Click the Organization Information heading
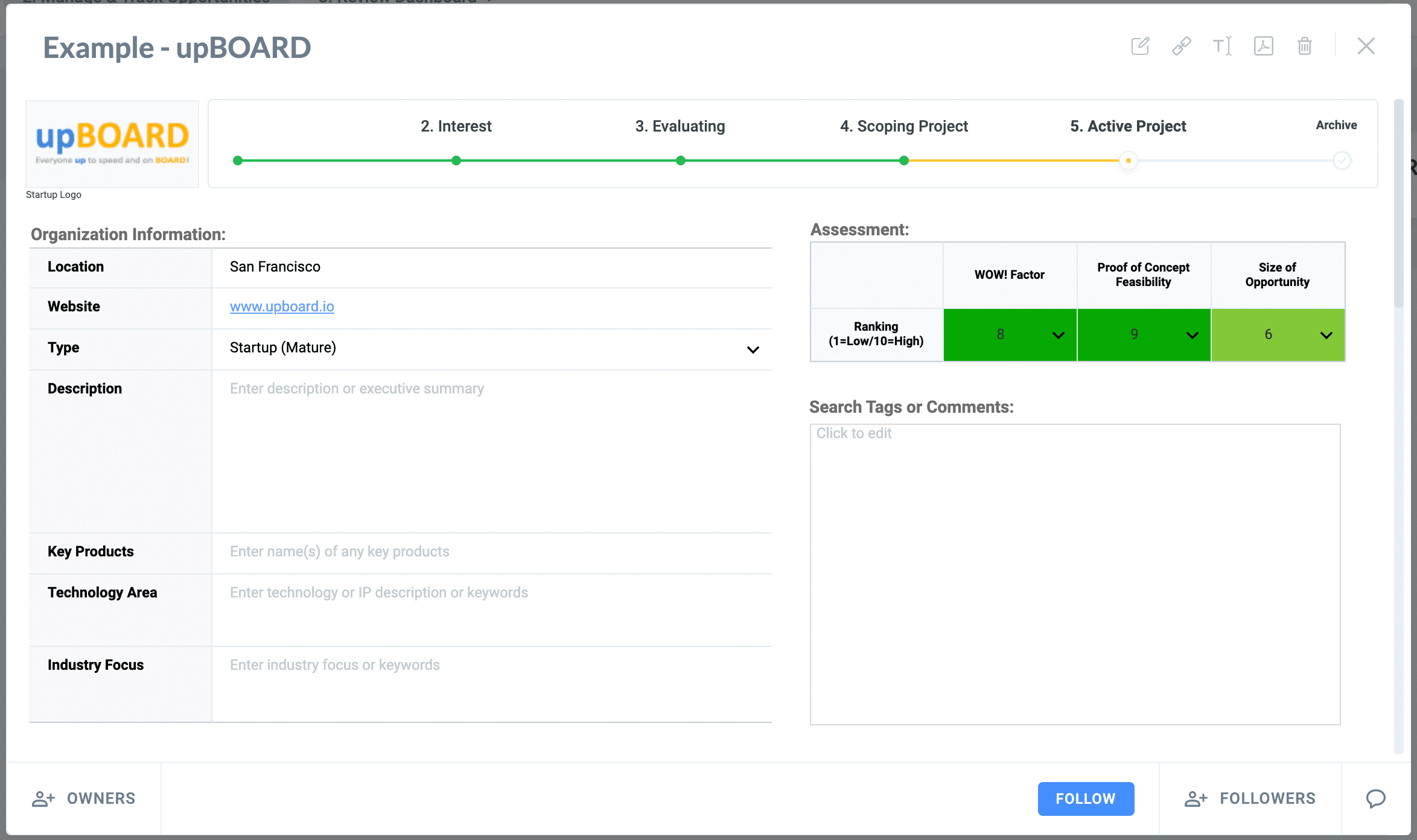Screen dimensions: 1417x840 (128, 234)
